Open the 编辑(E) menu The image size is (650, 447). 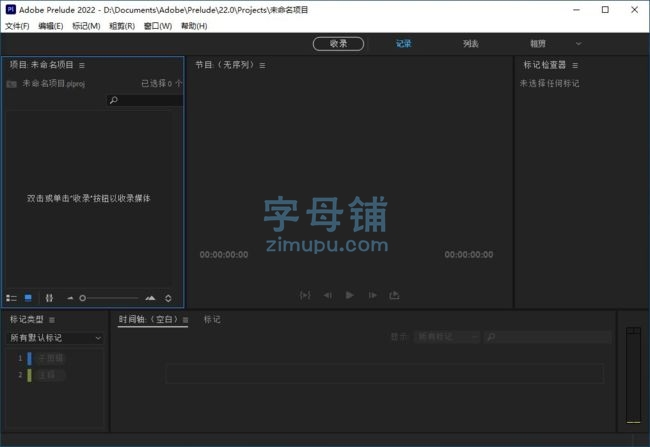(x=51, y=26)
